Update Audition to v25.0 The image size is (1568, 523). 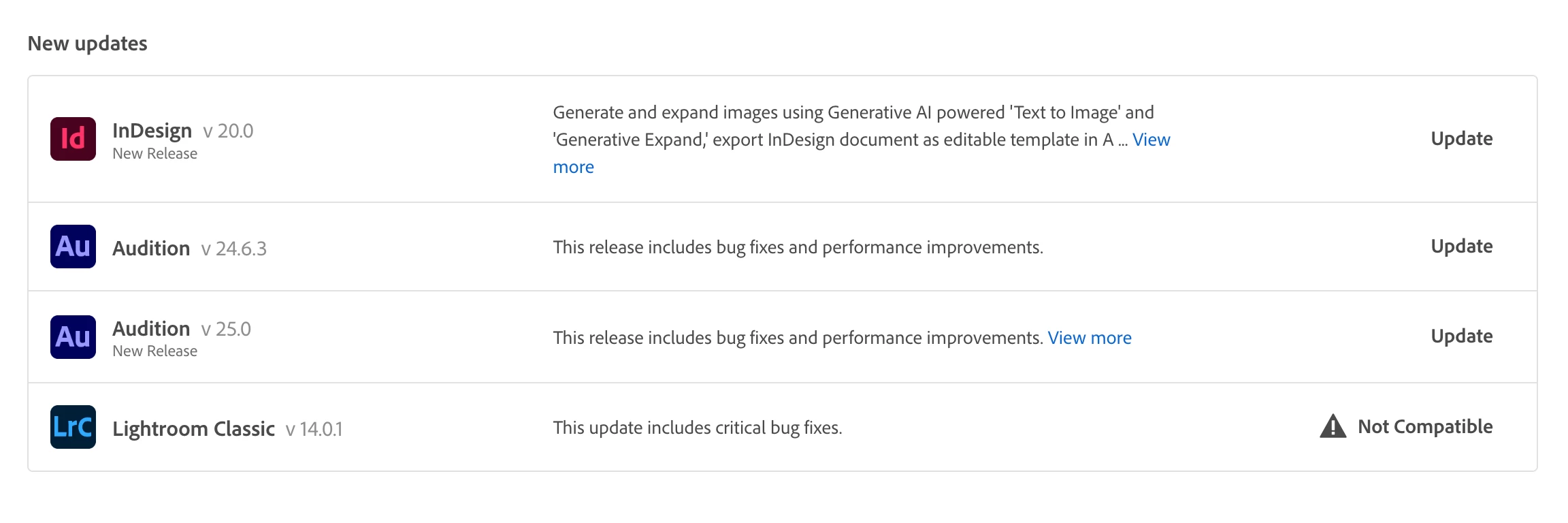1461,336
